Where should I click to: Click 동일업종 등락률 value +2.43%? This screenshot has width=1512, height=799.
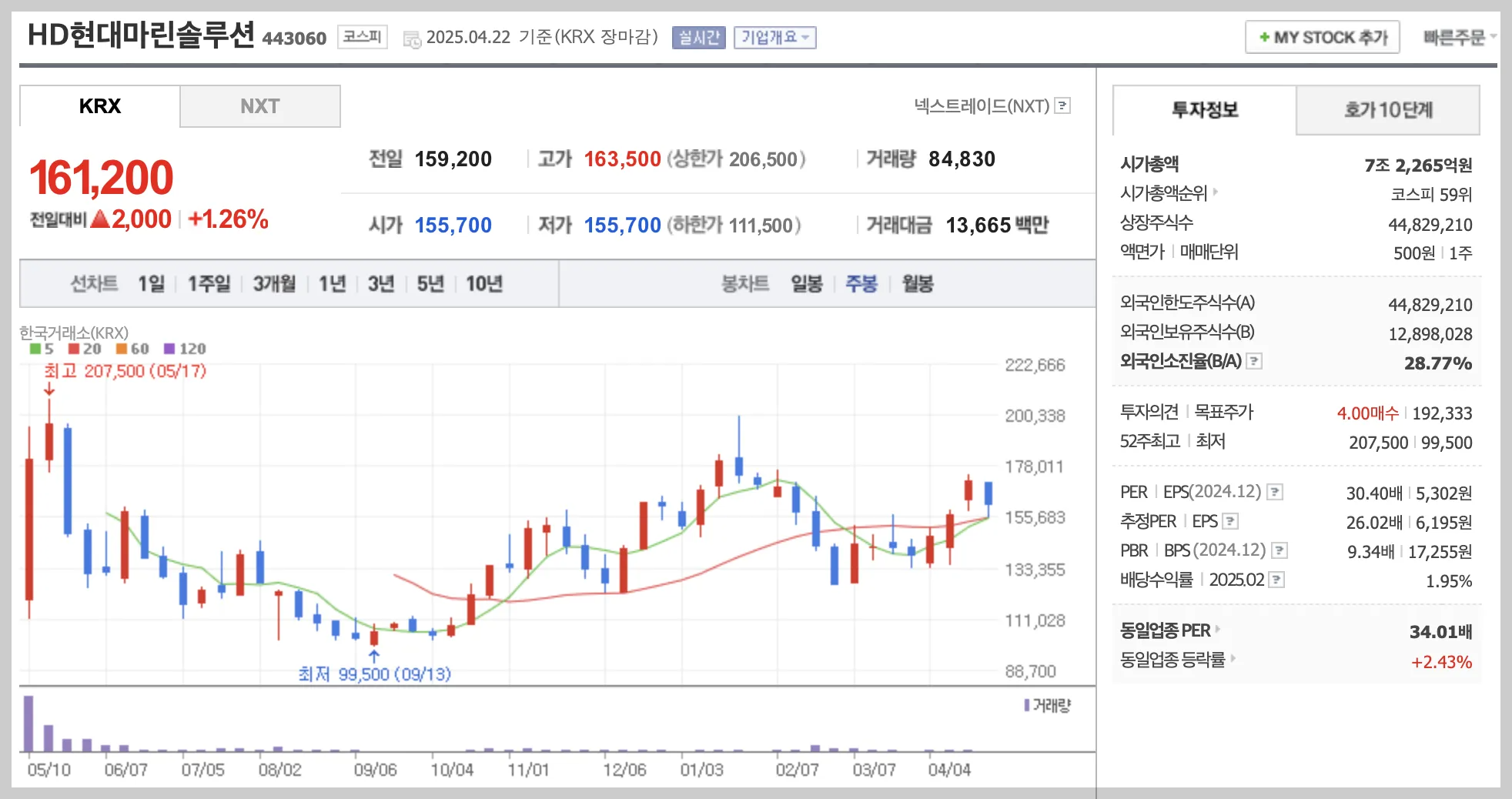point(1441,662)
